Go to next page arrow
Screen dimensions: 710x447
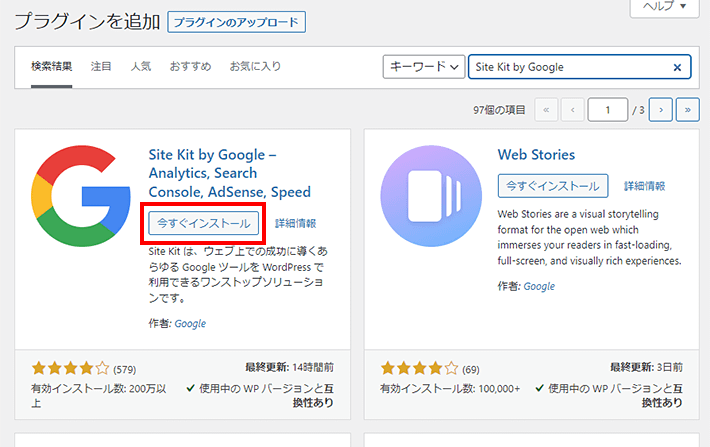tap(661, 110)
